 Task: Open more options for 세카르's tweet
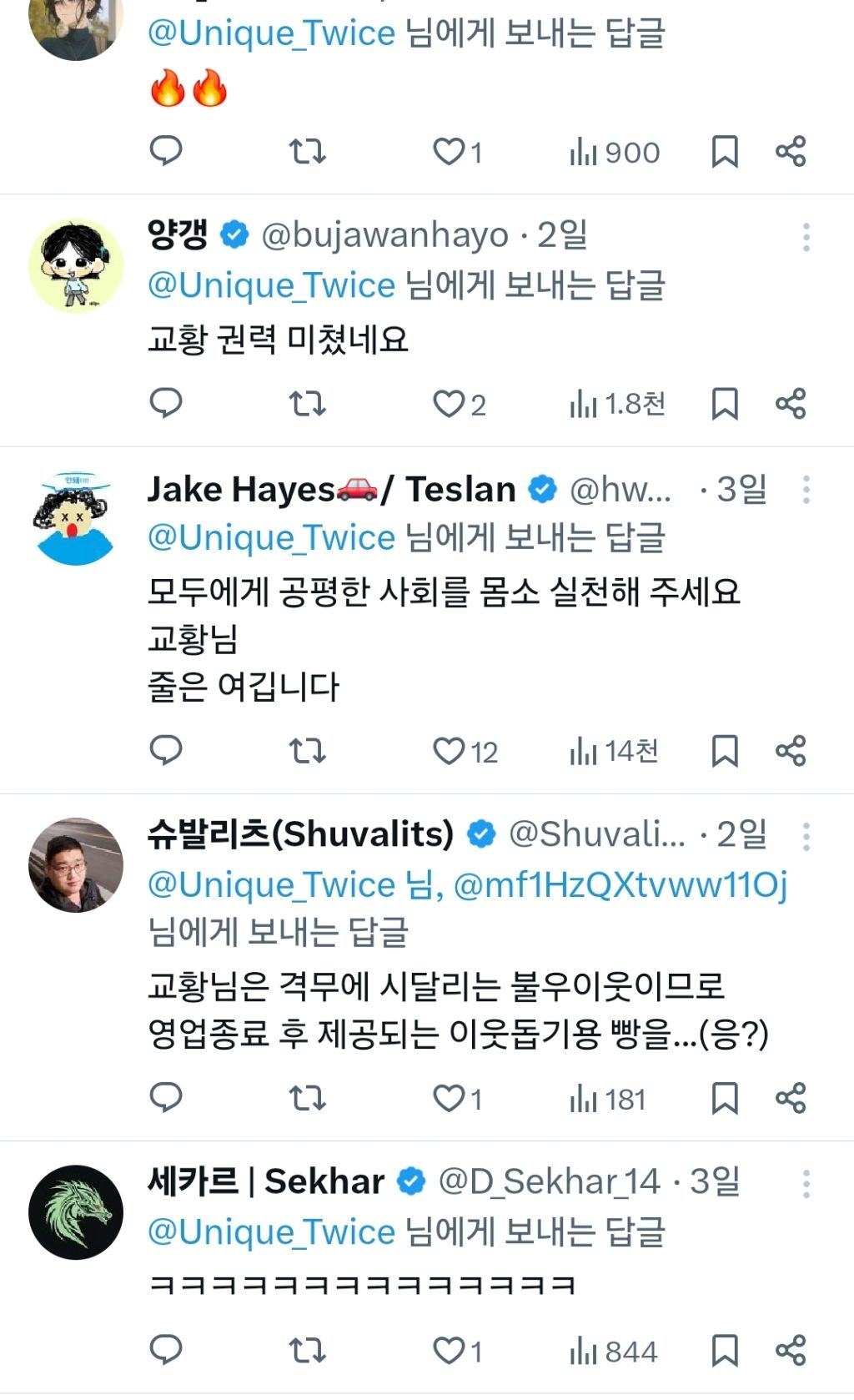point(806,1183)
